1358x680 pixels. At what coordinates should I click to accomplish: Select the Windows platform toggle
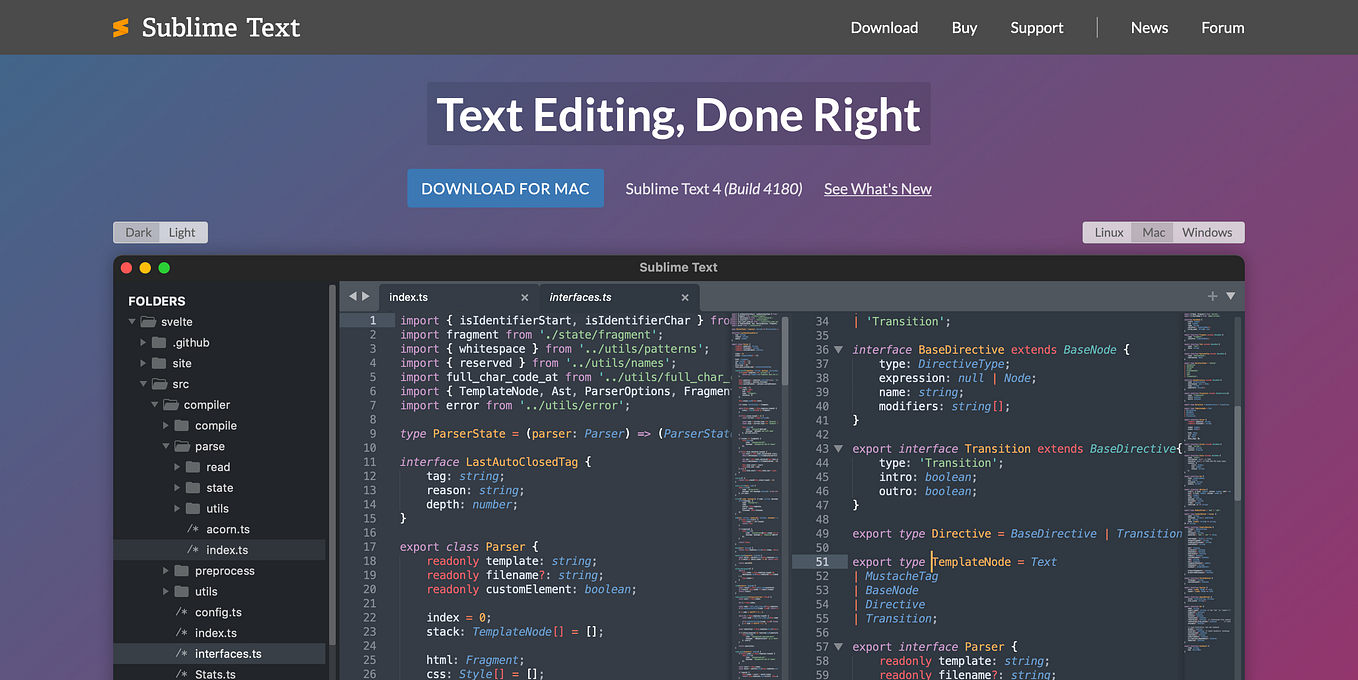[1207, 231]
